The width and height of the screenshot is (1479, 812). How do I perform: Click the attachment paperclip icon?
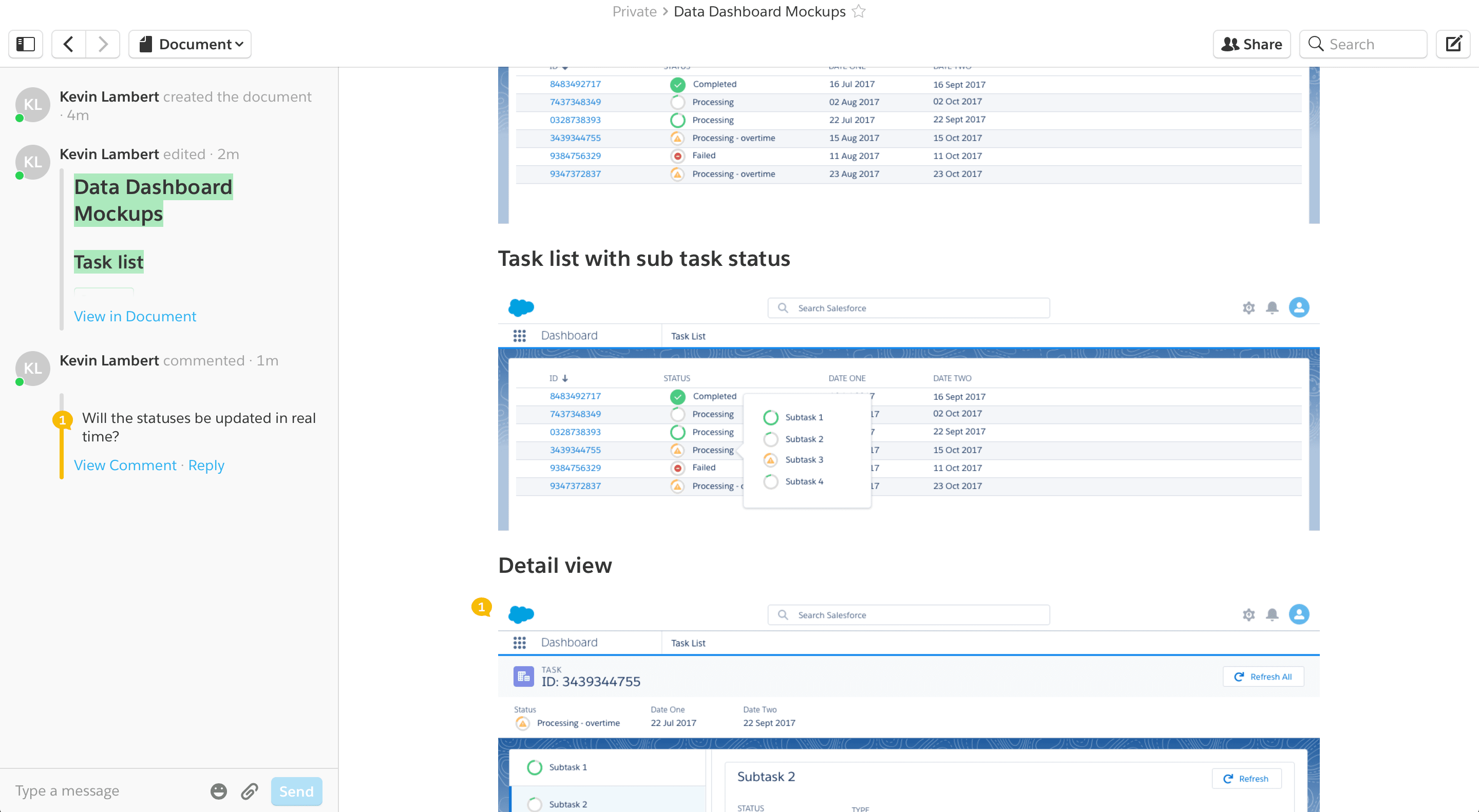(x=249, y=791)
